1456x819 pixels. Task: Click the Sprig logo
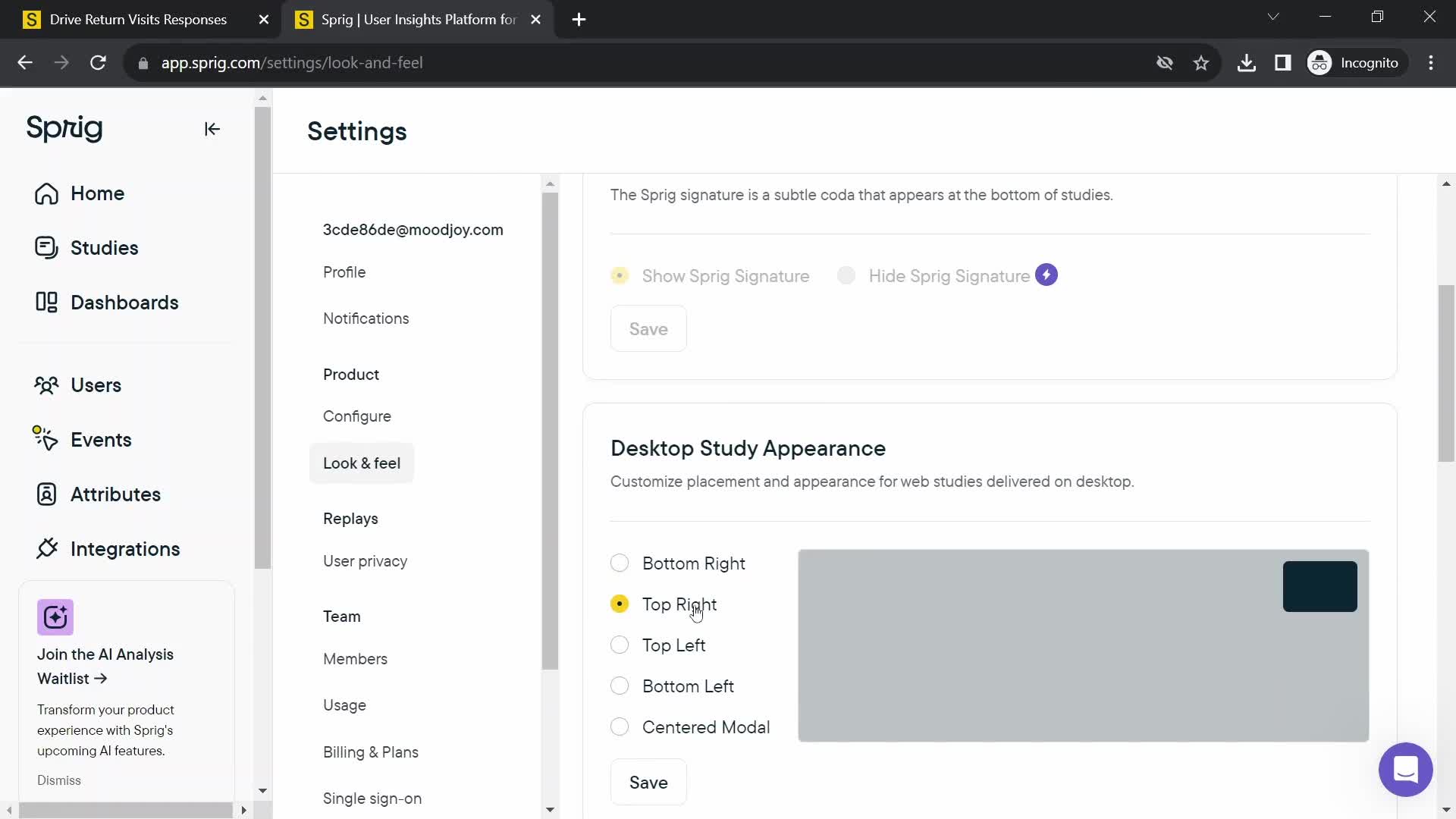tap(64, 128)
